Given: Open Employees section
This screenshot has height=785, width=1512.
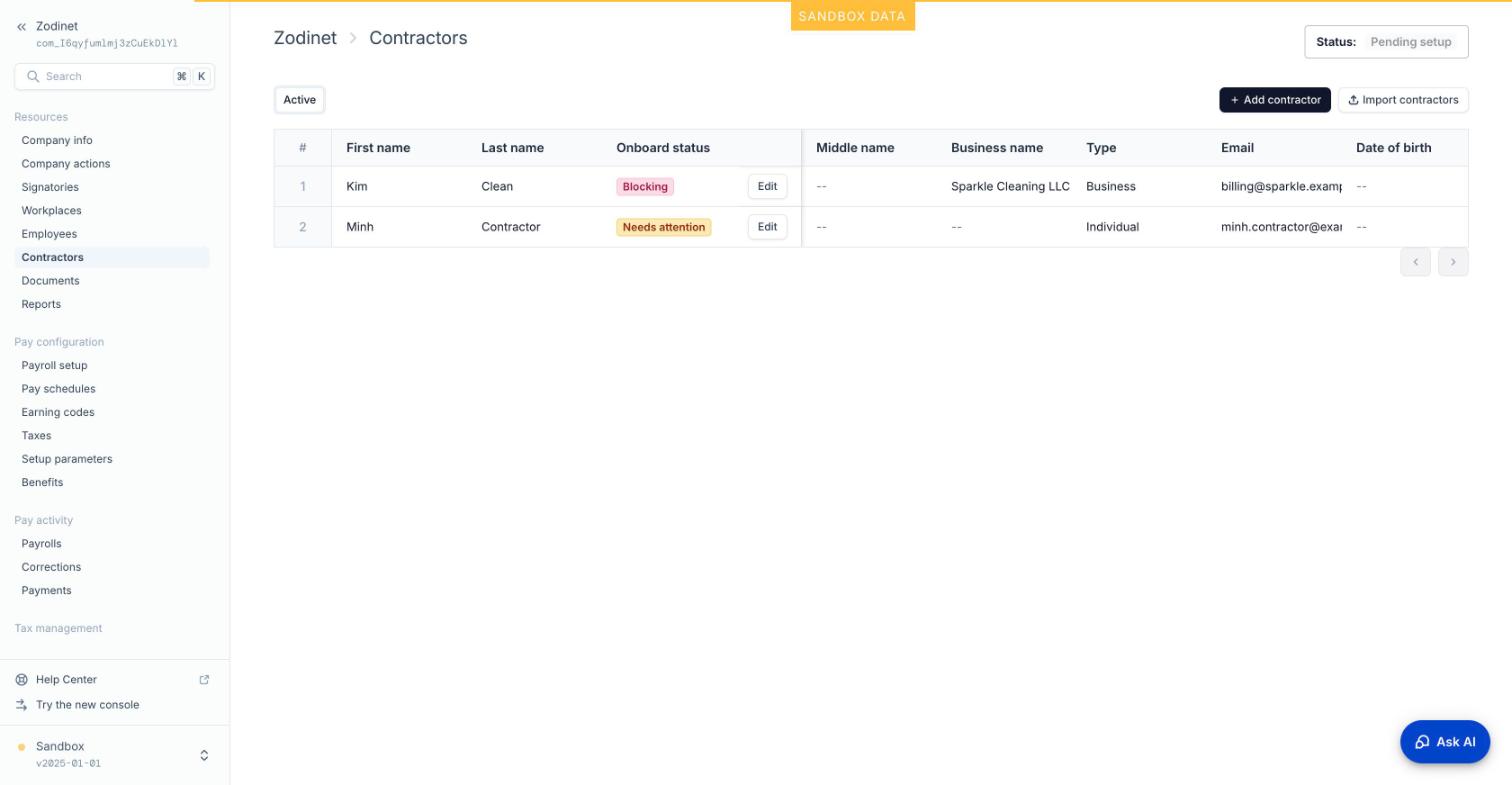Looking at the screenshot, I should click(49, 234).
